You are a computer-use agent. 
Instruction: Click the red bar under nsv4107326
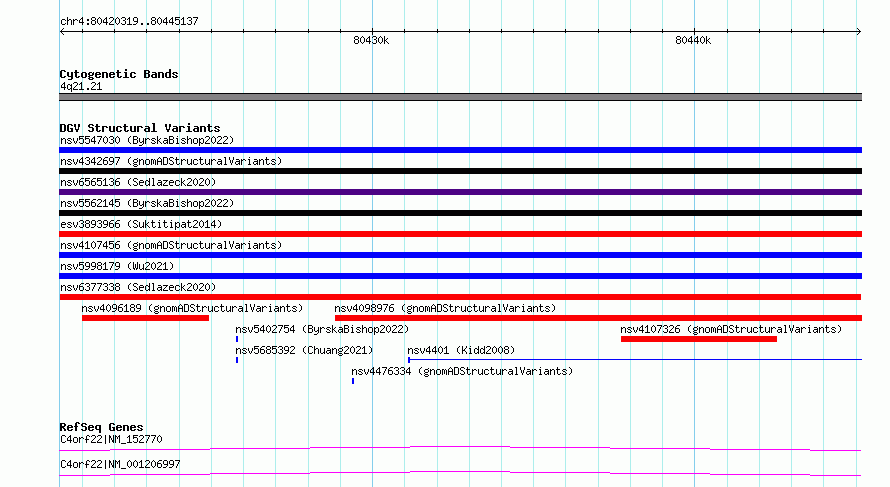coord(699,339)
